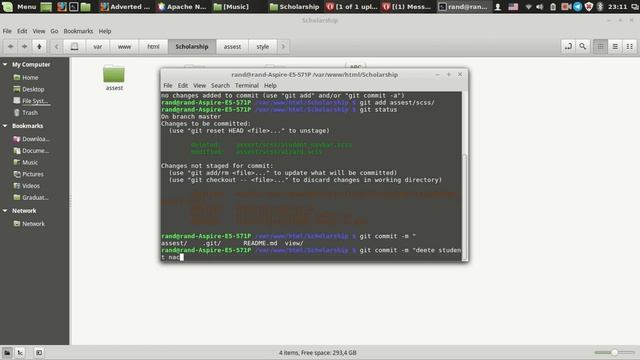Viewport: 640px width, 360px height.
Task: Click the shield update manager tray icon
Action: point(589,7)
